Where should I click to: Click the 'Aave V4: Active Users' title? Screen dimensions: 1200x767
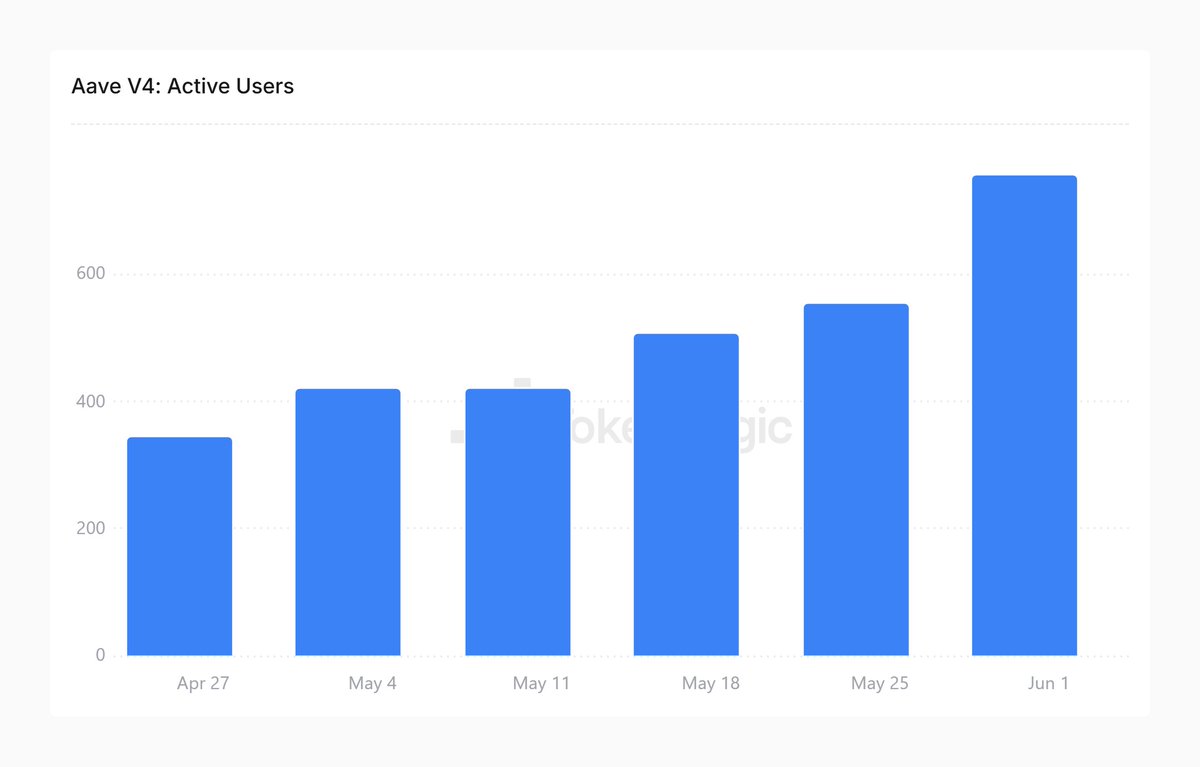[183, 86]
